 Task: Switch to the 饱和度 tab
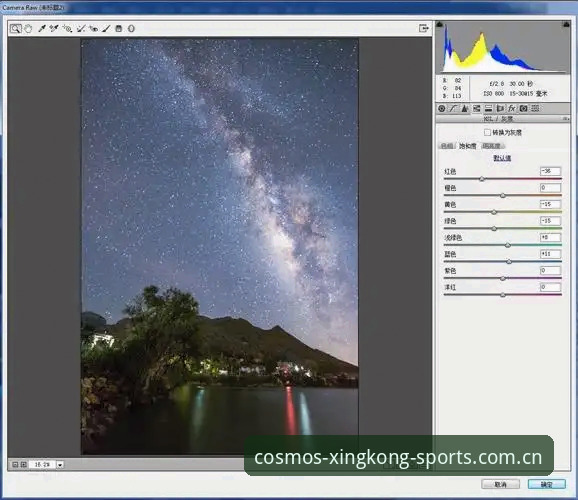coord(467,146)
